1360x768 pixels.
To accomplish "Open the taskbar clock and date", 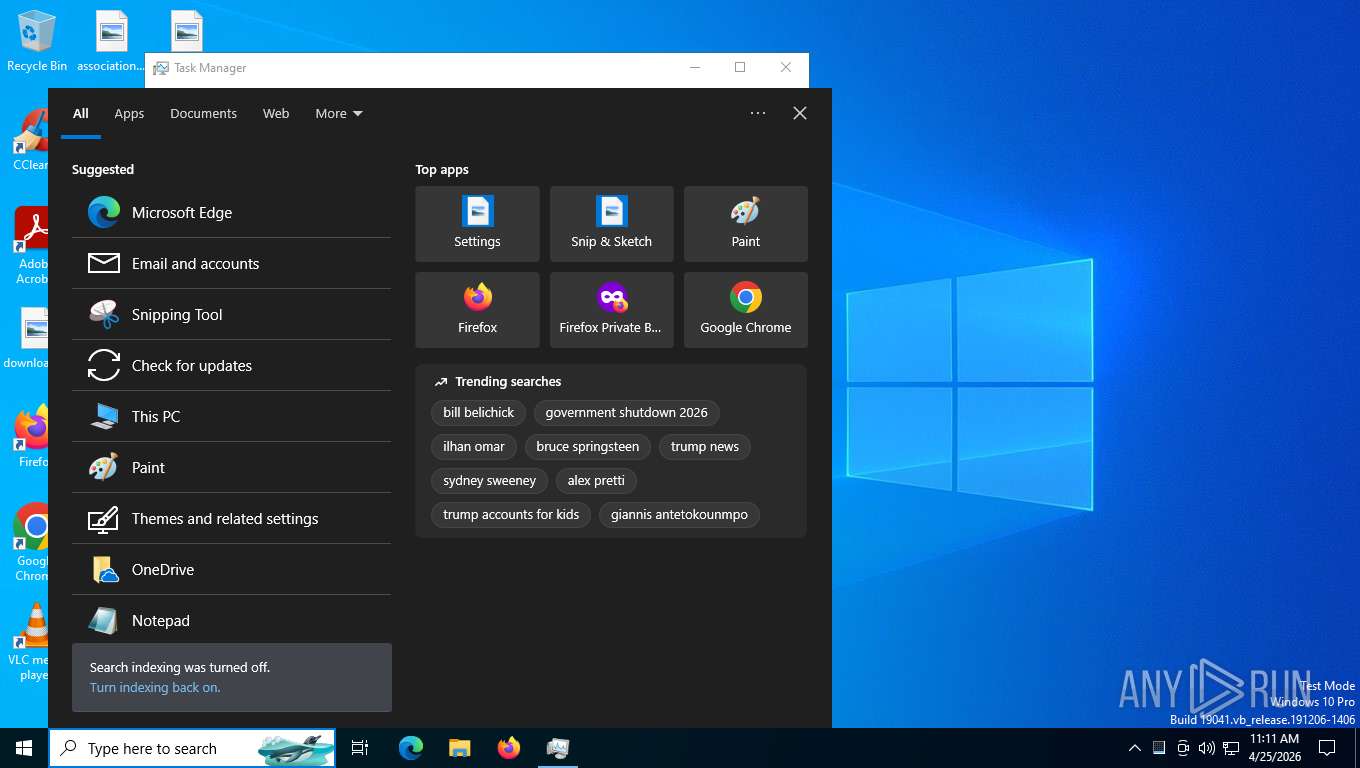I will (x=1275, y=748).
